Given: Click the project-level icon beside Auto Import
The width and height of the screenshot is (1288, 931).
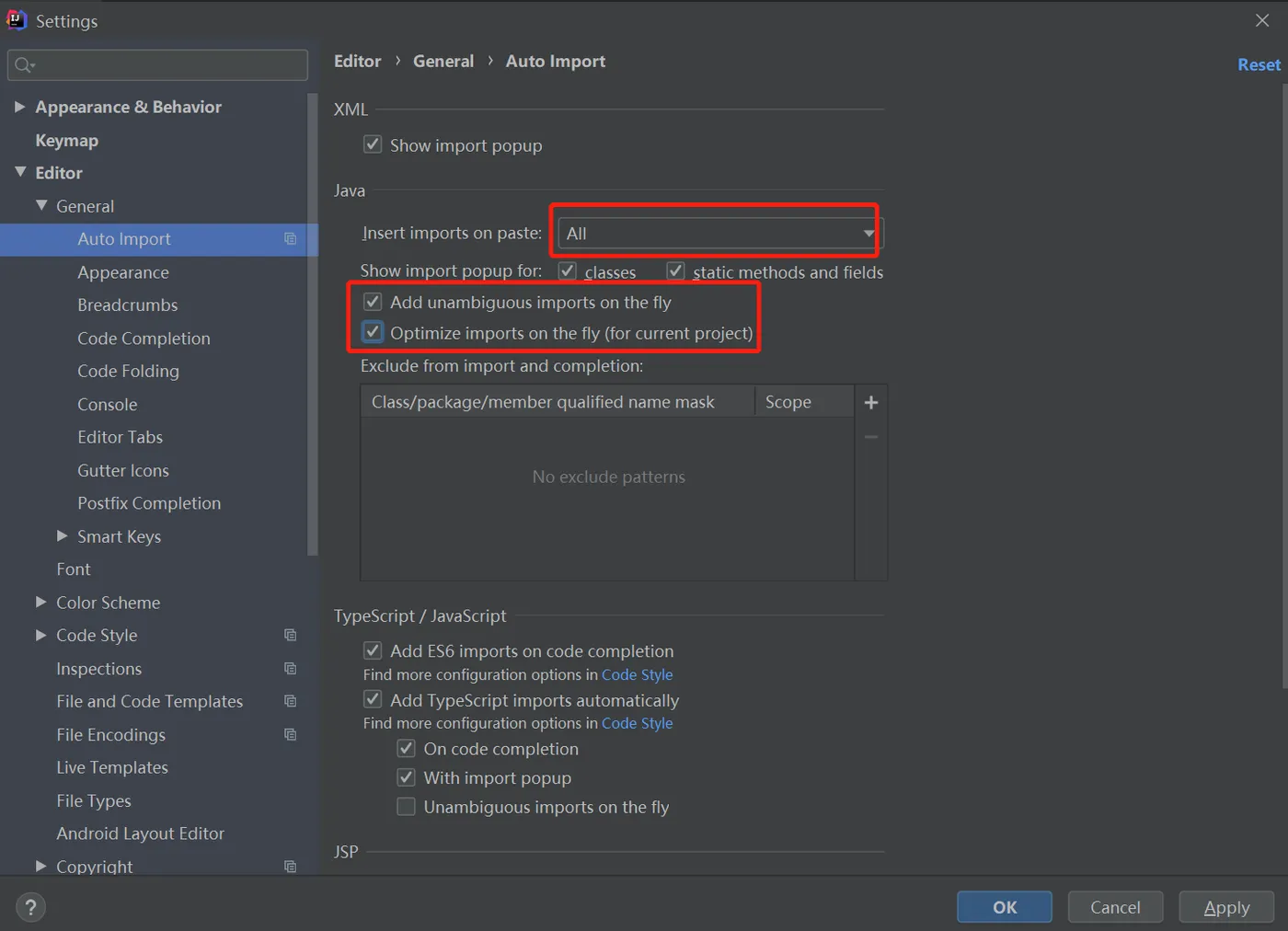Looking at the screenshot, I should pyautogui.click(x=291, y=239).
